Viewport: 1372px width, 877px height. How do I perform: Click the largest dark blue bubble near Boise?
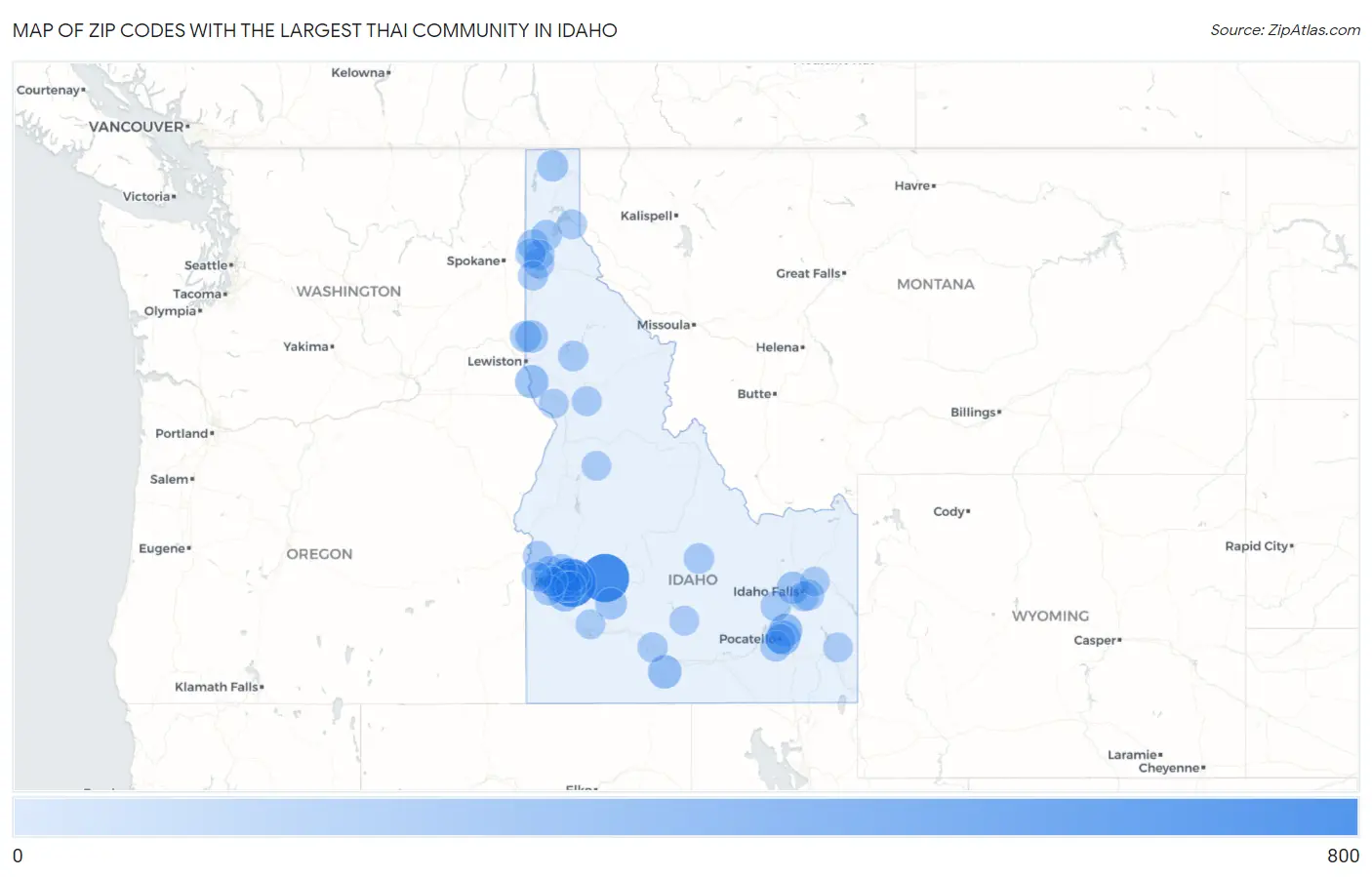click(604, 578)
